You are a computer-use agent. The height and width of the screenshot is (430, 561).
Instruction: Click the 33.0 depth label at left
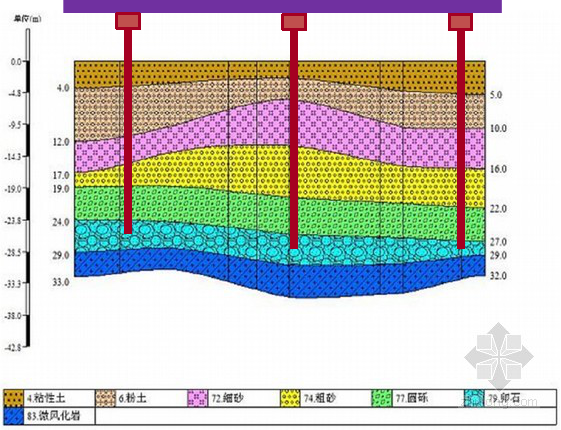pos(61,282)
